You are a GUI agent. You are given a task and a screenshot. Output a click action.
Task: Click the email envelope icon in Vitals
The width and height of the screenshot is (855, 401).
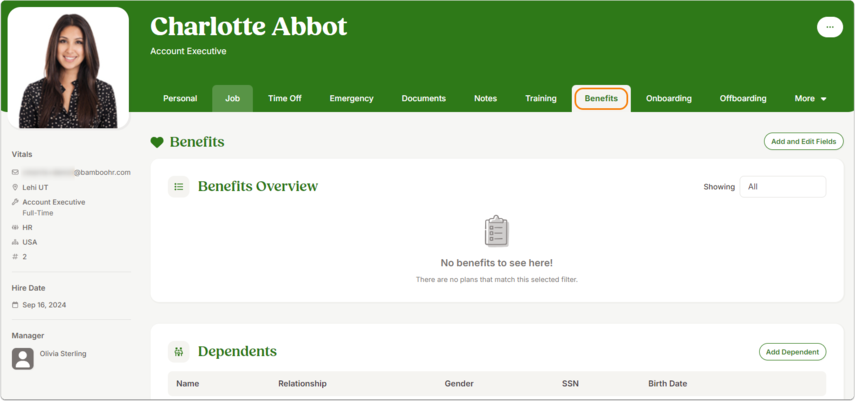[15, 172]
